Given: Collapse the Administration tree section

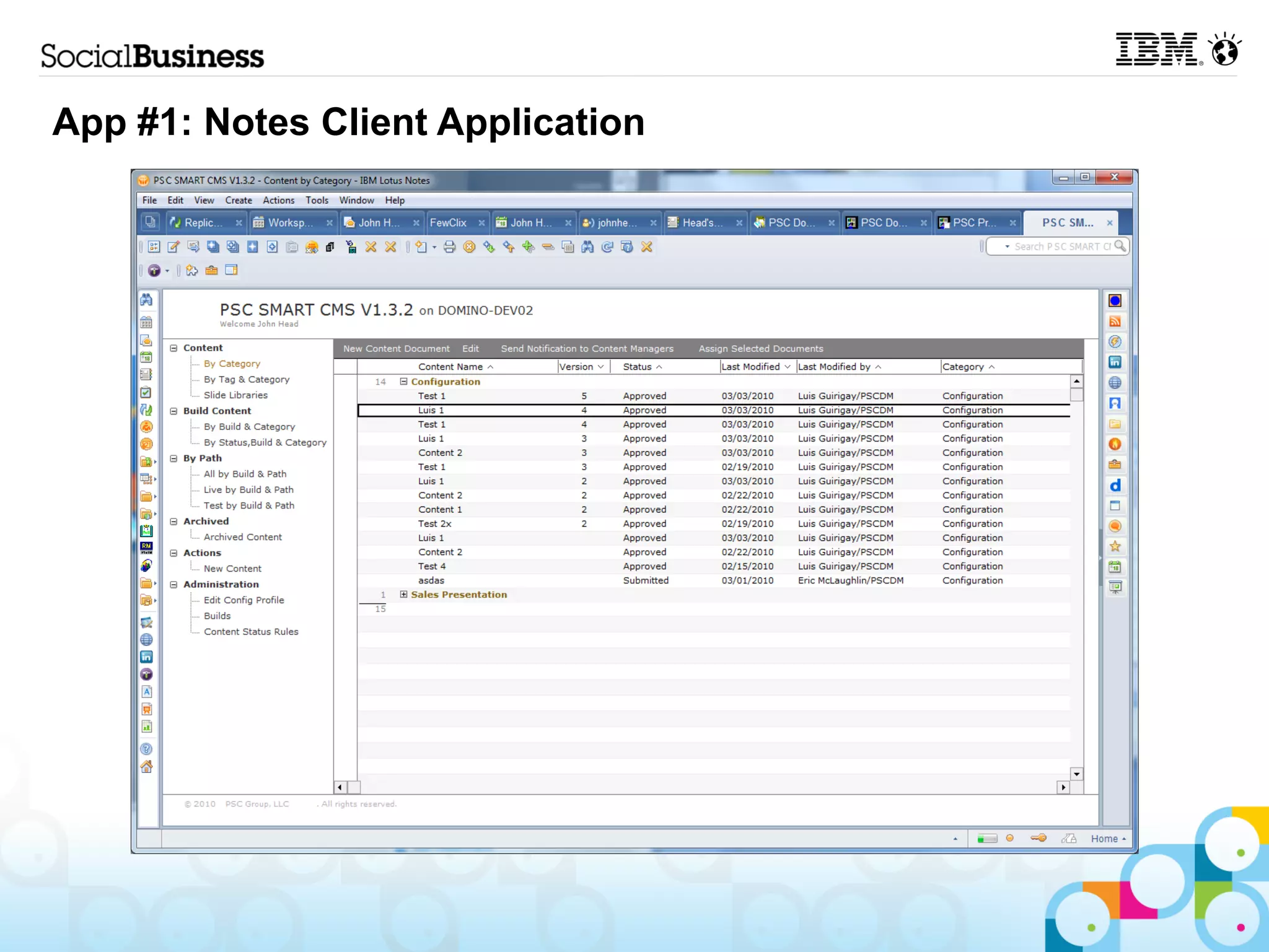Looking at the screenshot, I should [173, 585].
